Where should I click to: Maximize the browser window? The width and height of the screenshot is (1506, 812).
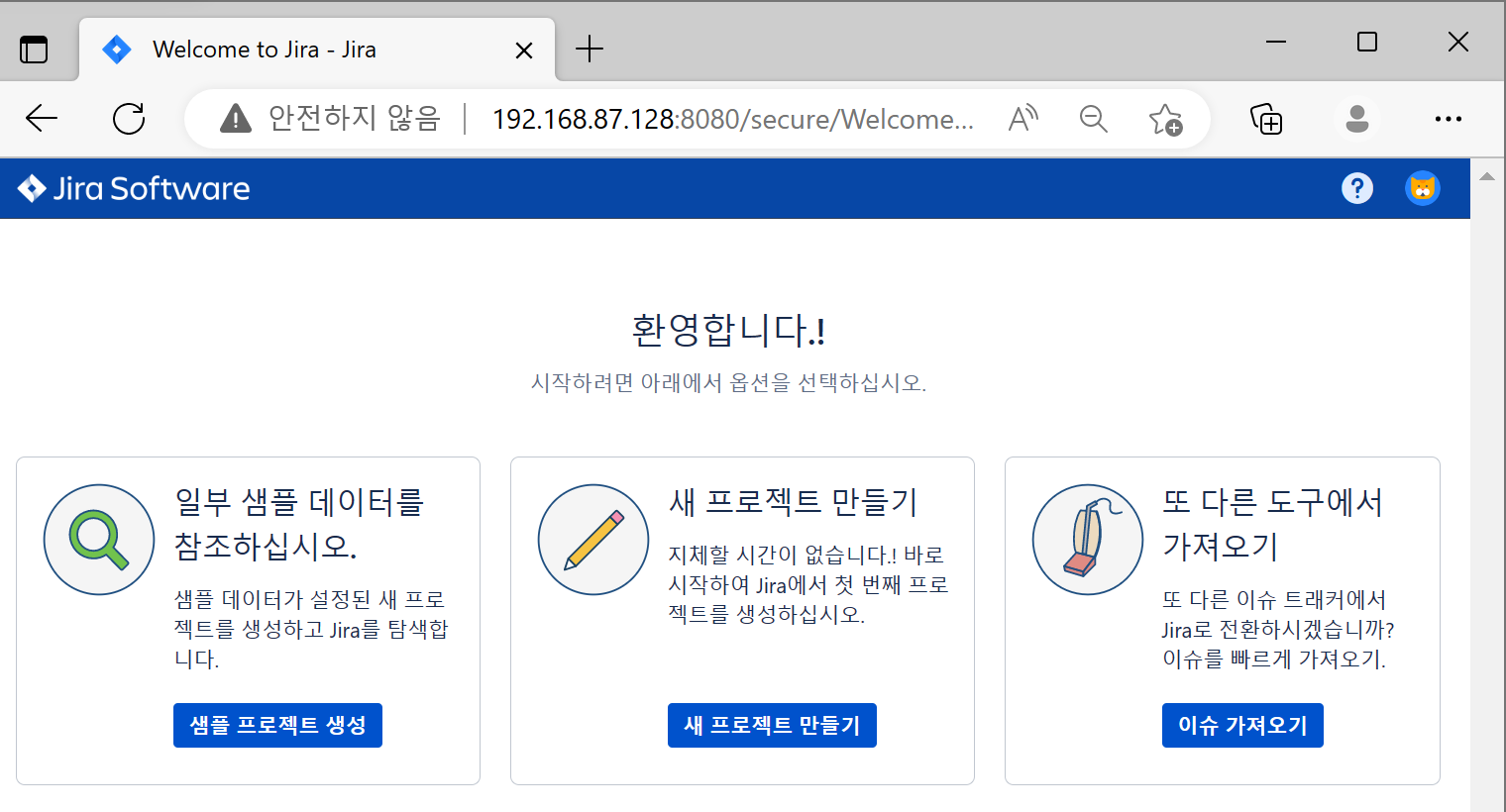(1367, 42)
